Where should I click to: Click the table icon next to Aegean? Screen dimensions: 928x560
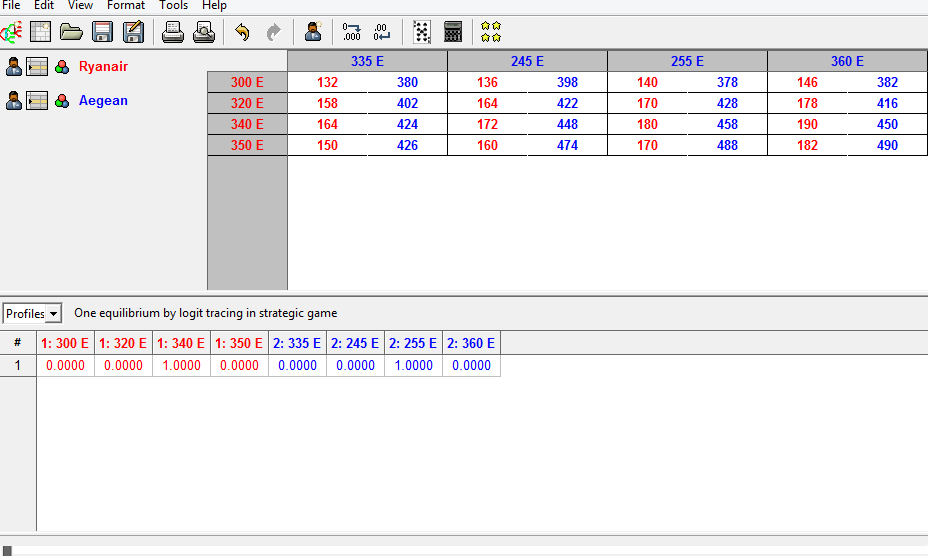pos(37,101)
